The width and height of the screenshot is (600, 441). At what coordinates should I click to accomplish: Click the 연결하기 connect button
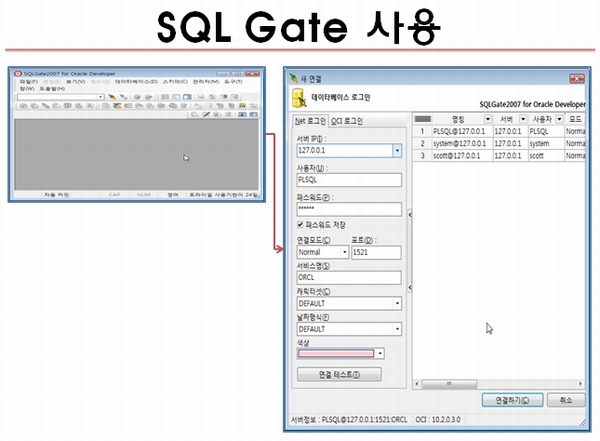512,400
